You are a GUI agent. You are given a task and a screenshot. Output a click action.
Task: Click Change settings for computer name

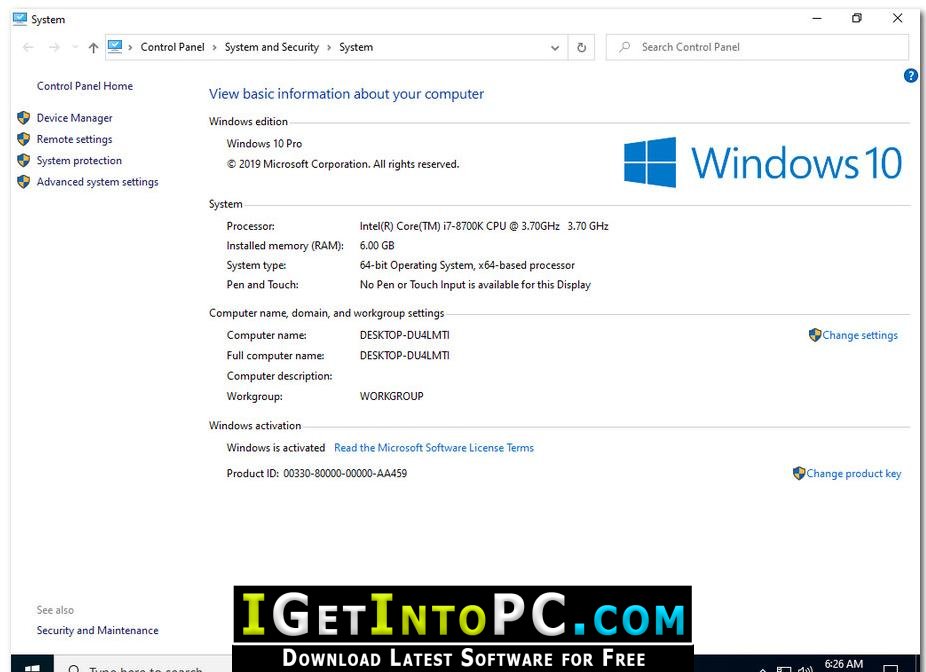(x=860, y=335)
